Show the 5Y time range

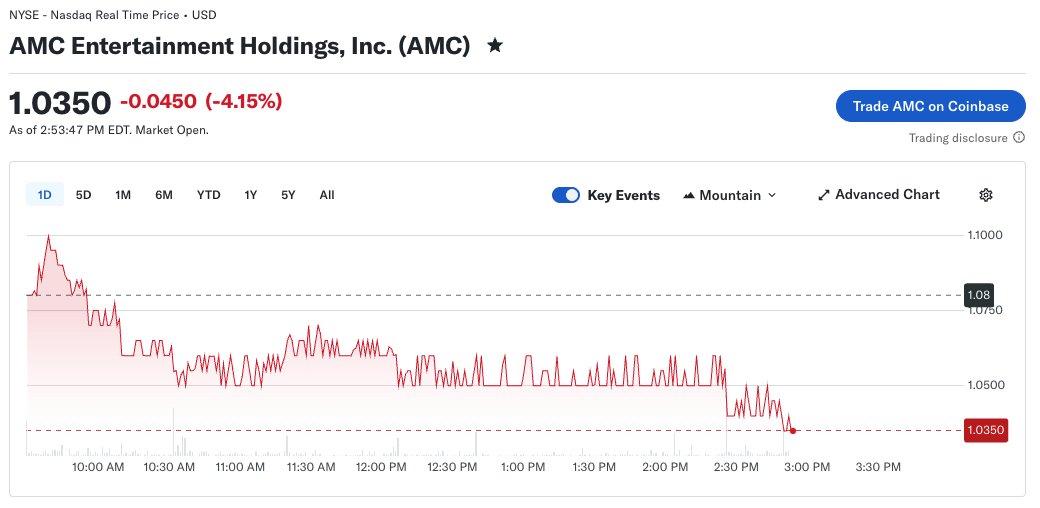tap(288, 195)
